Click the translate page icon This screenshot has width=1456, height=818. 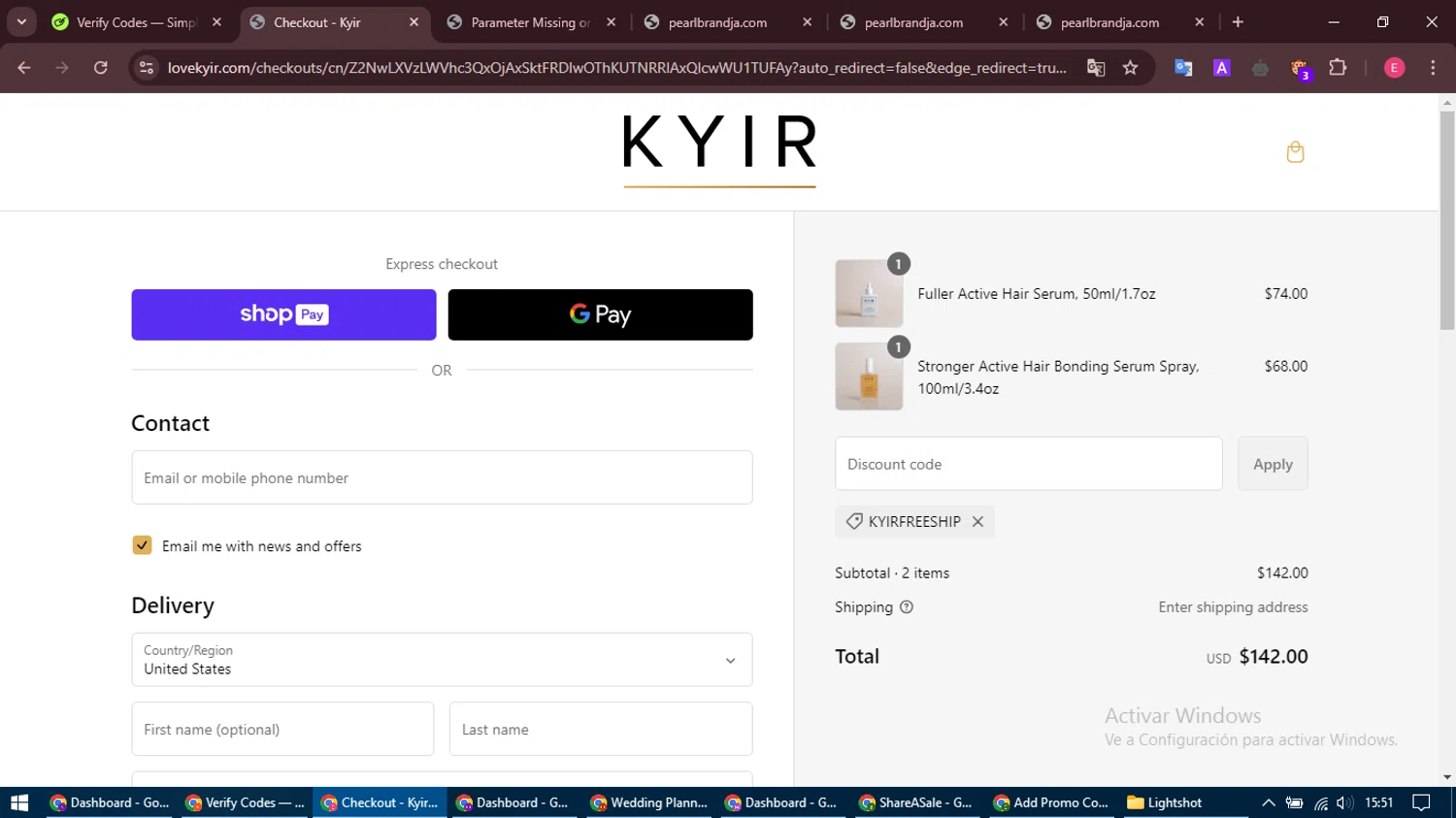pyautogui.click(x=1096, y=68)
